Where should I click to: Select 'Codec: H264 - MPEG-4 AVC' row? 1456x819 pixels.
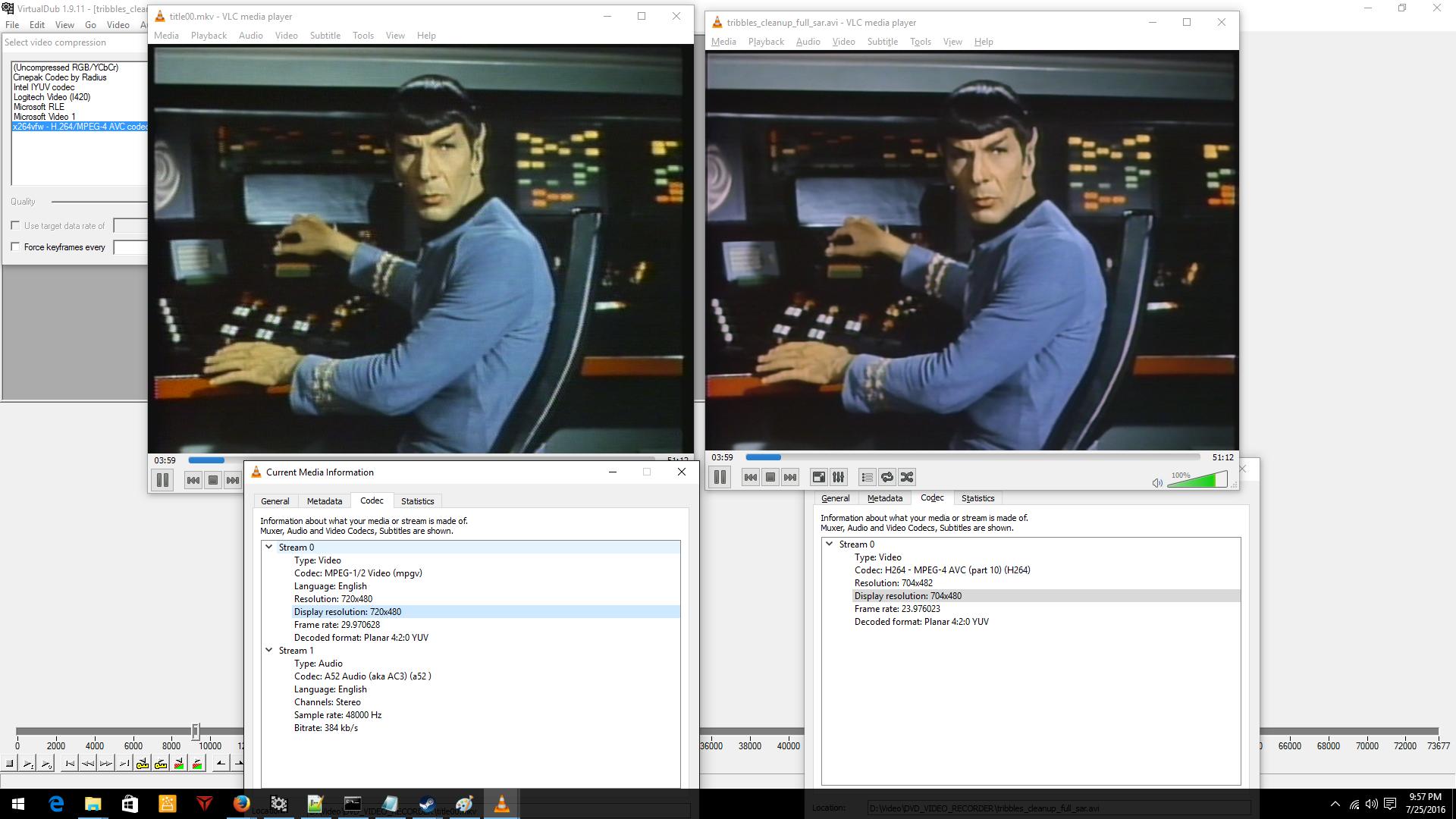(1046, 570)
